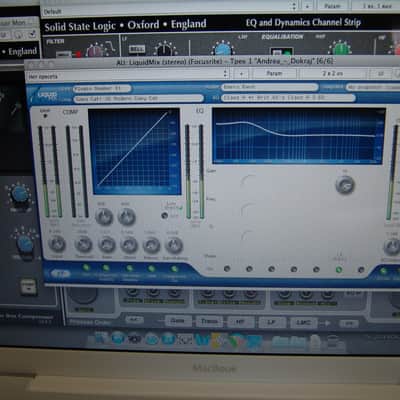Screen dimensions: 400x400
Task: Click the HP button in SSL Process Order
Action: point(240,322)
